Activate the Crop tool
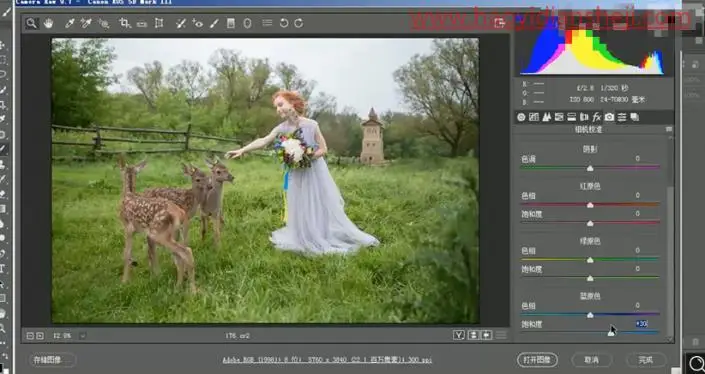705x374 pixels. [125, 23]
